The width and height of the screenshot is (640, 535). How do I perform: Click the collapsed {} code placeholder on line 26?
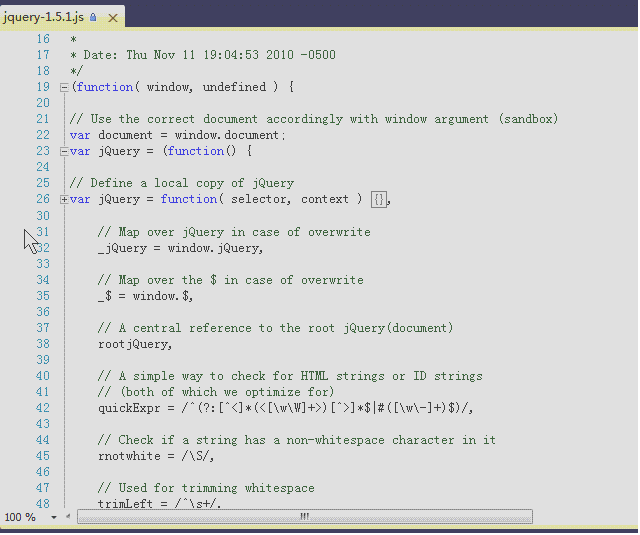pos(379,200)
